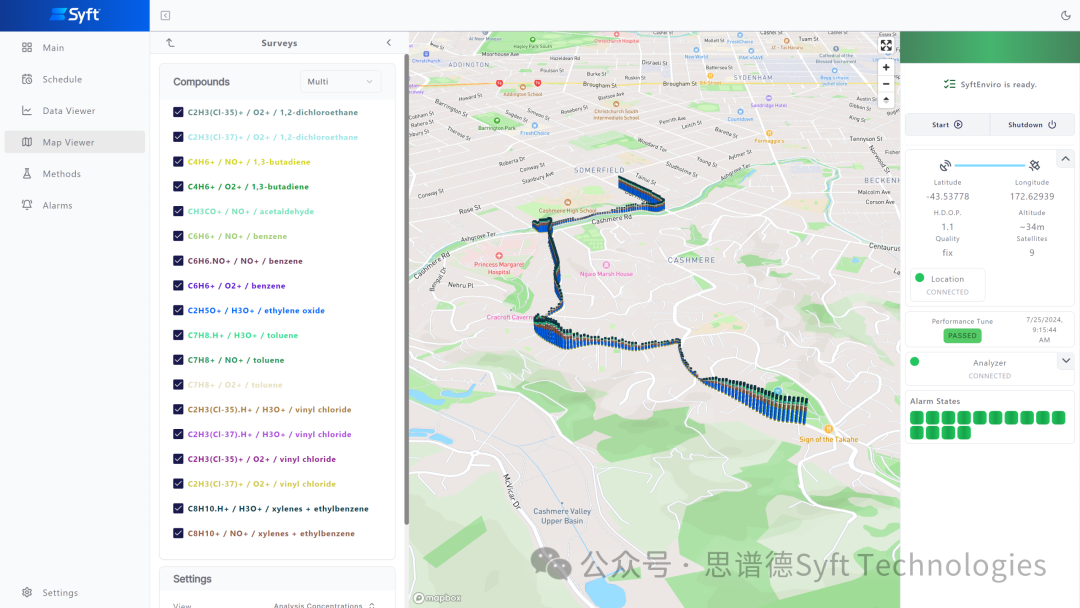Click the Princess Margaret Hospital marker
Screen dimensions: 1080x608
click(x=499, y=255)
